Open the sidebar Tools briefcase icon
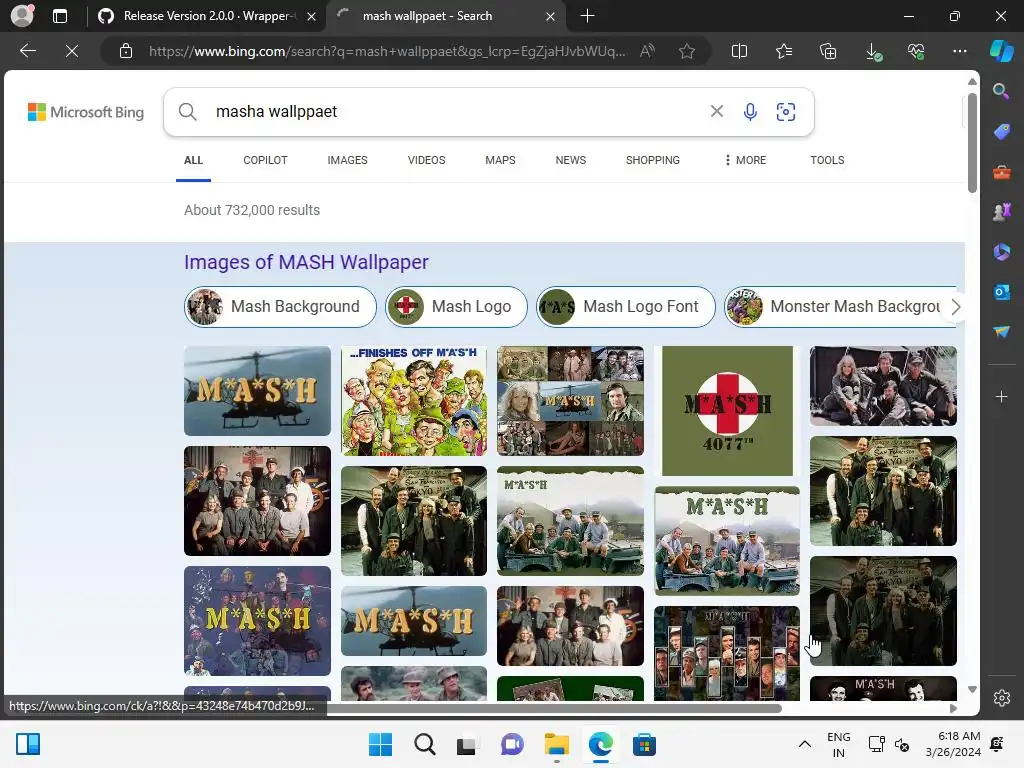Screen dimensions: 1024x768 tap(1001, 172)
